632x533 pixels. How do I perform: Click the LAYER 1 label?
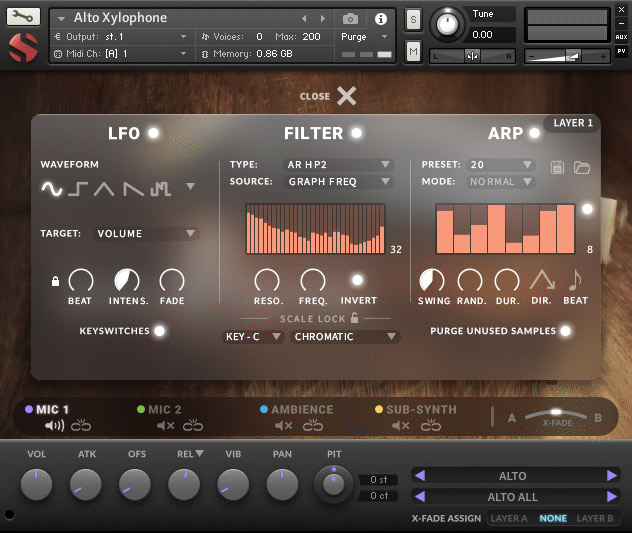pyautogui.click(x=573, y=123)
